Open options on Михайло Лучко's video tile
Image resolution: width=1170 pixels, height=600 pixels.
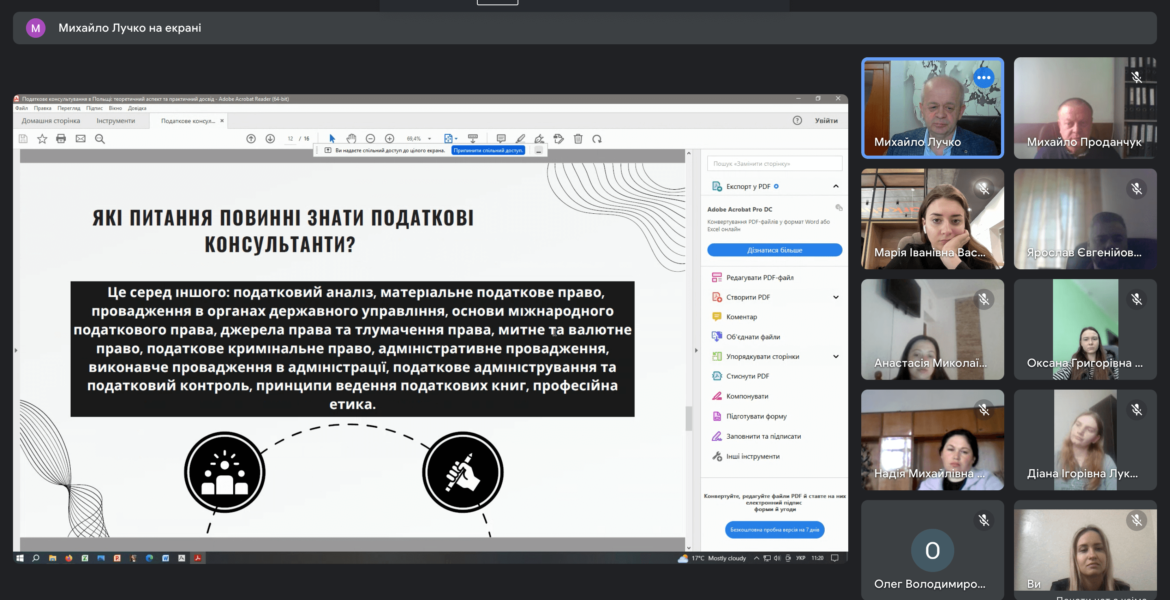pyautogui.click(x=983, y=78)
